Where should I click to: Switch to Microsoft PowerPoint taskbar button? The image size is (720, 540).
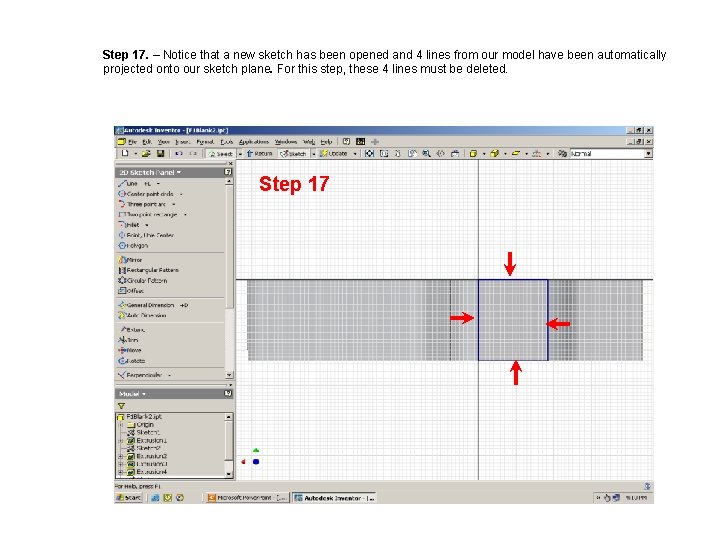pyautogui.click(x=247, y=498)
